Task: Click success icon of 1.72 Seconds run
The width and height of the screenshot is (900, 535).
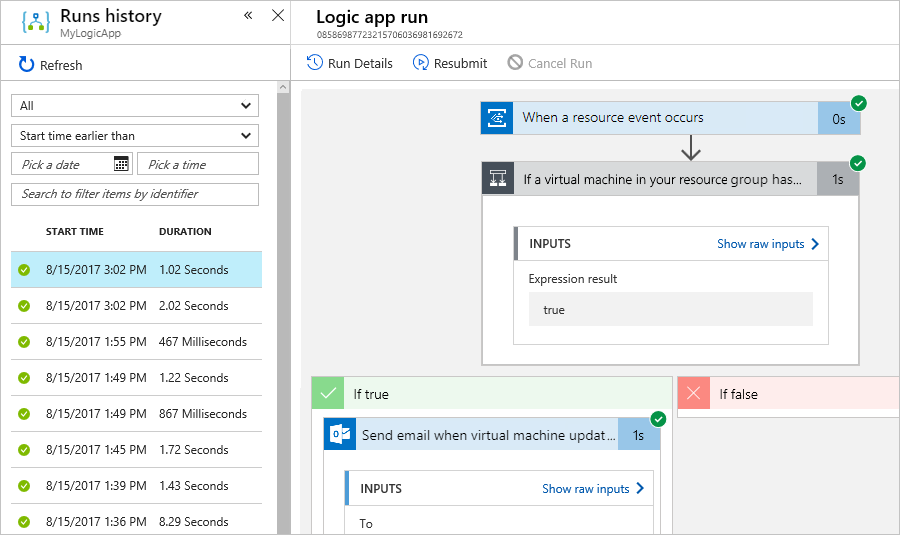Action: click(x=24, y=450)
